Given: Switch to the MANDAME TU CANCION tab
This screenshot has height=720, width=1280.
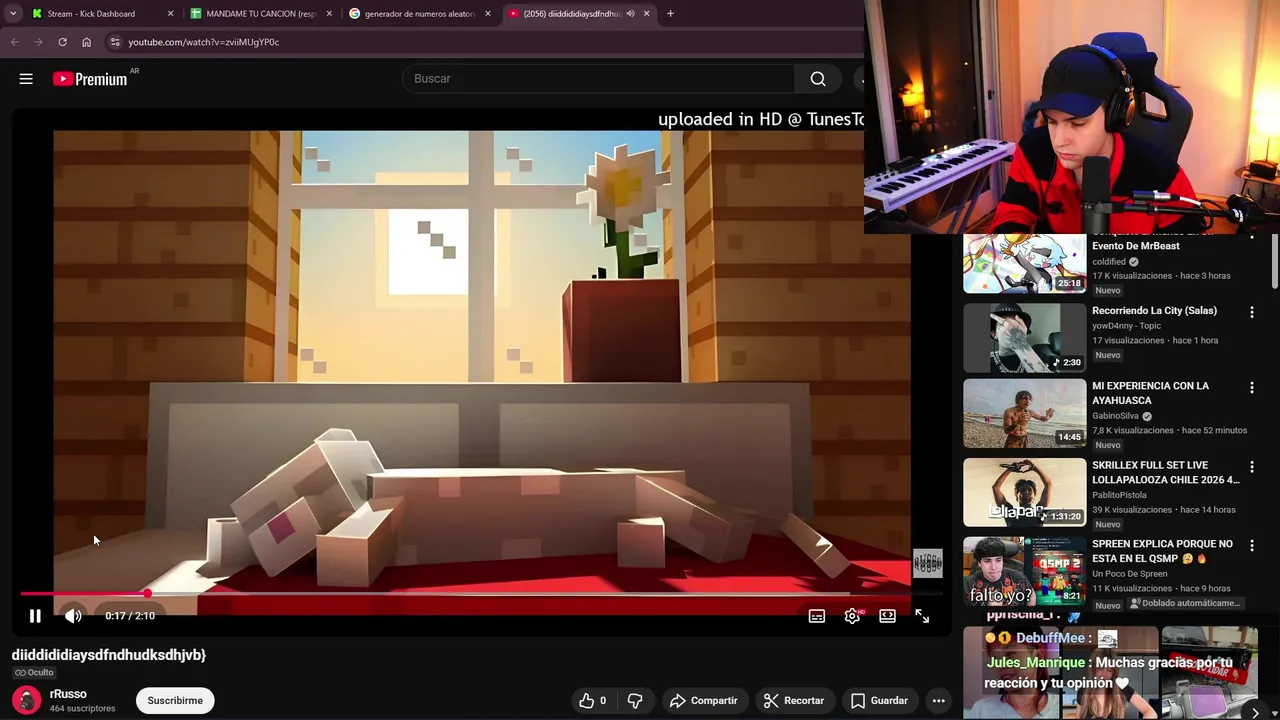Looking at the screenshot, I should (x=261, y=14).
